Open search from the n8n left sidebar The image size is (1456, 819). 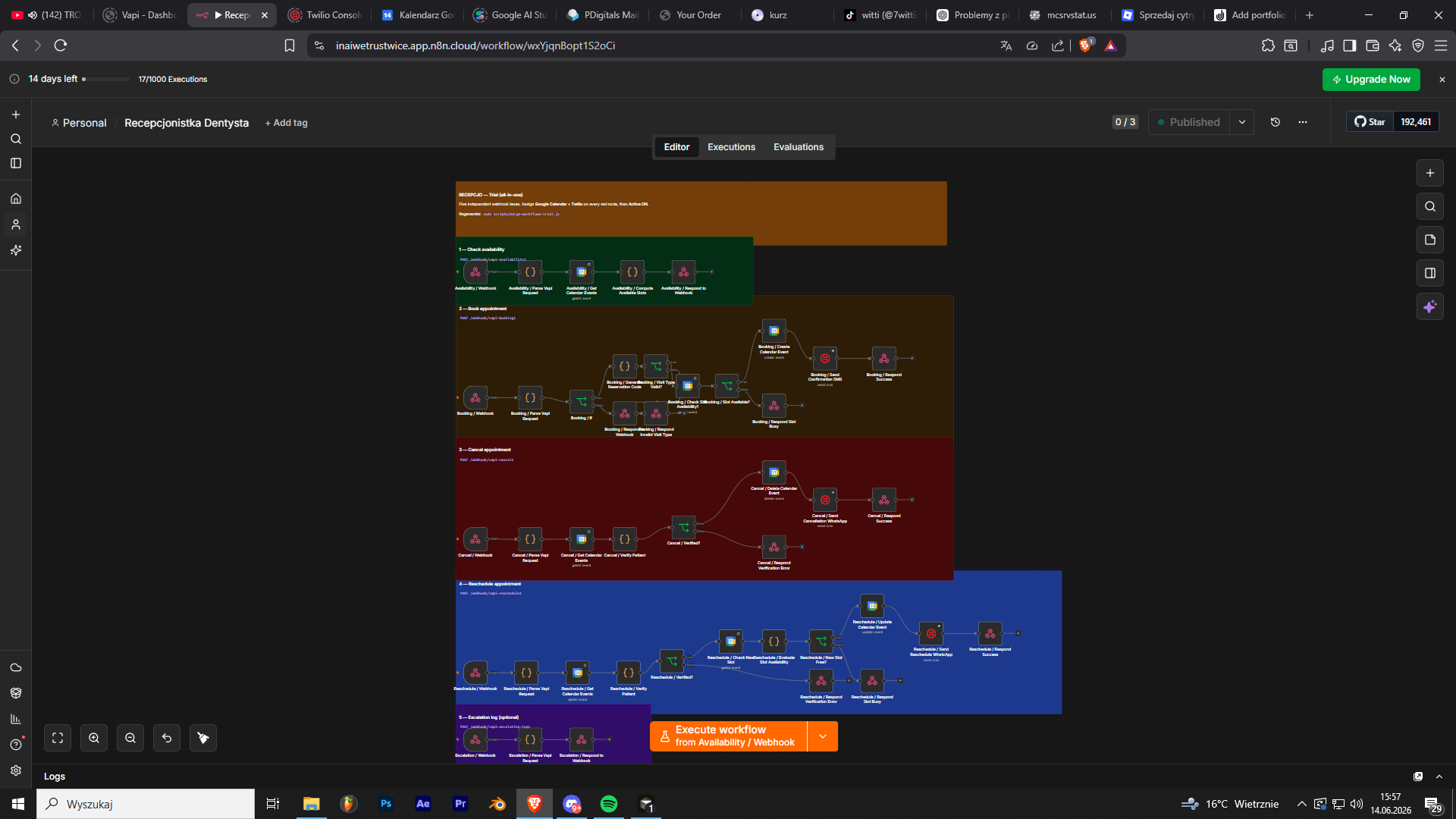[x=16, y=139]
